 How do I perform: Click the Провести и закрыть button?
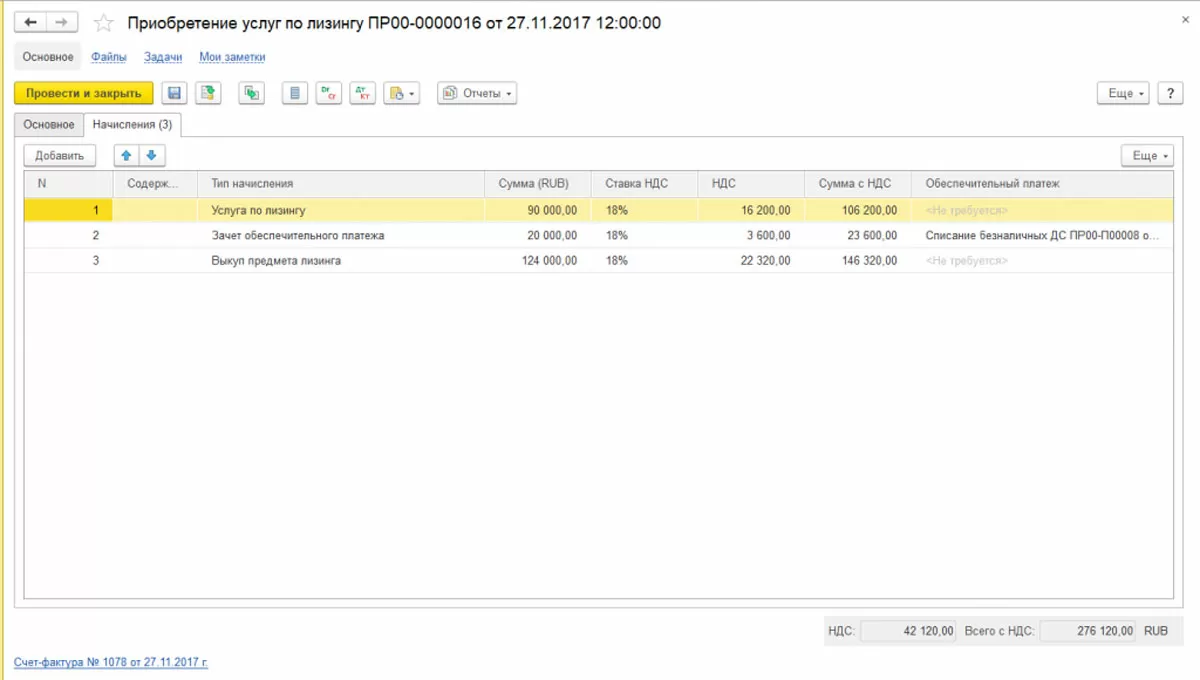click(84, 93)
